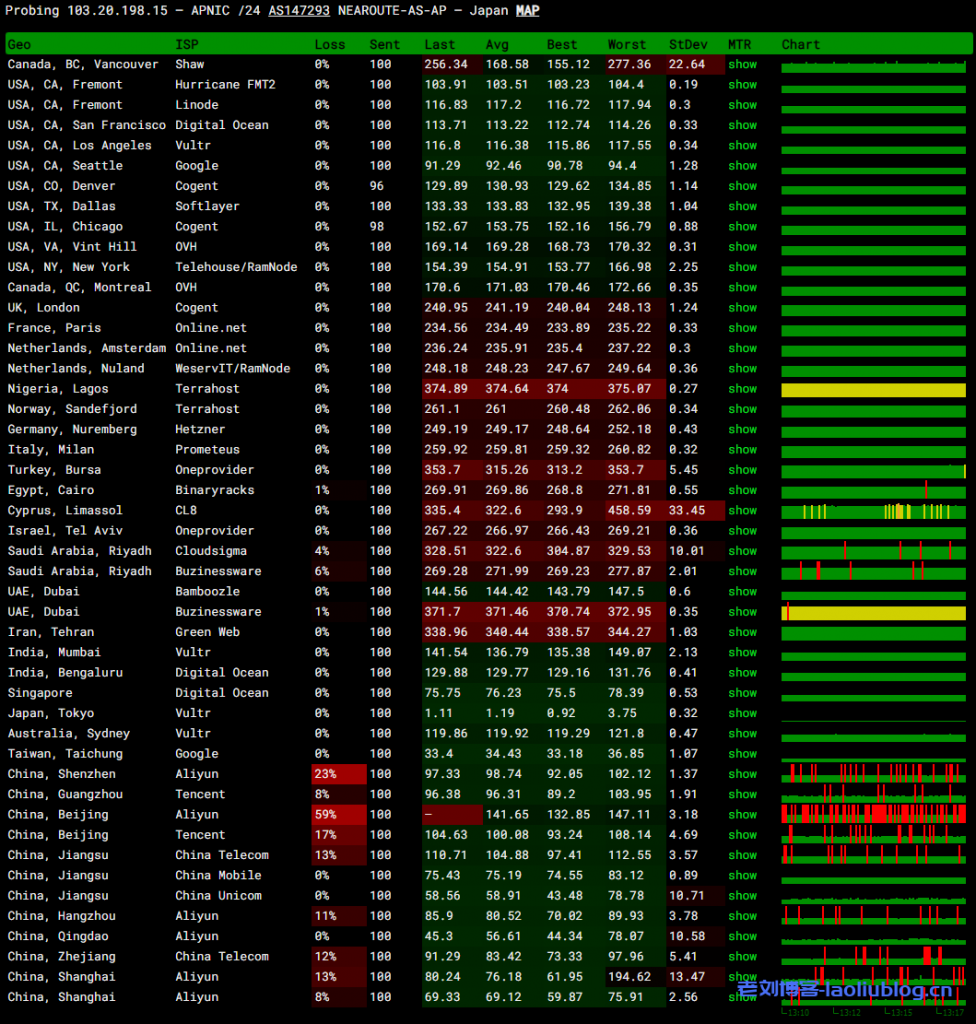Show MTR for Cyprus Limassol CL8
The height and width of the screenshot is (1024, 976).
point(742,511)
